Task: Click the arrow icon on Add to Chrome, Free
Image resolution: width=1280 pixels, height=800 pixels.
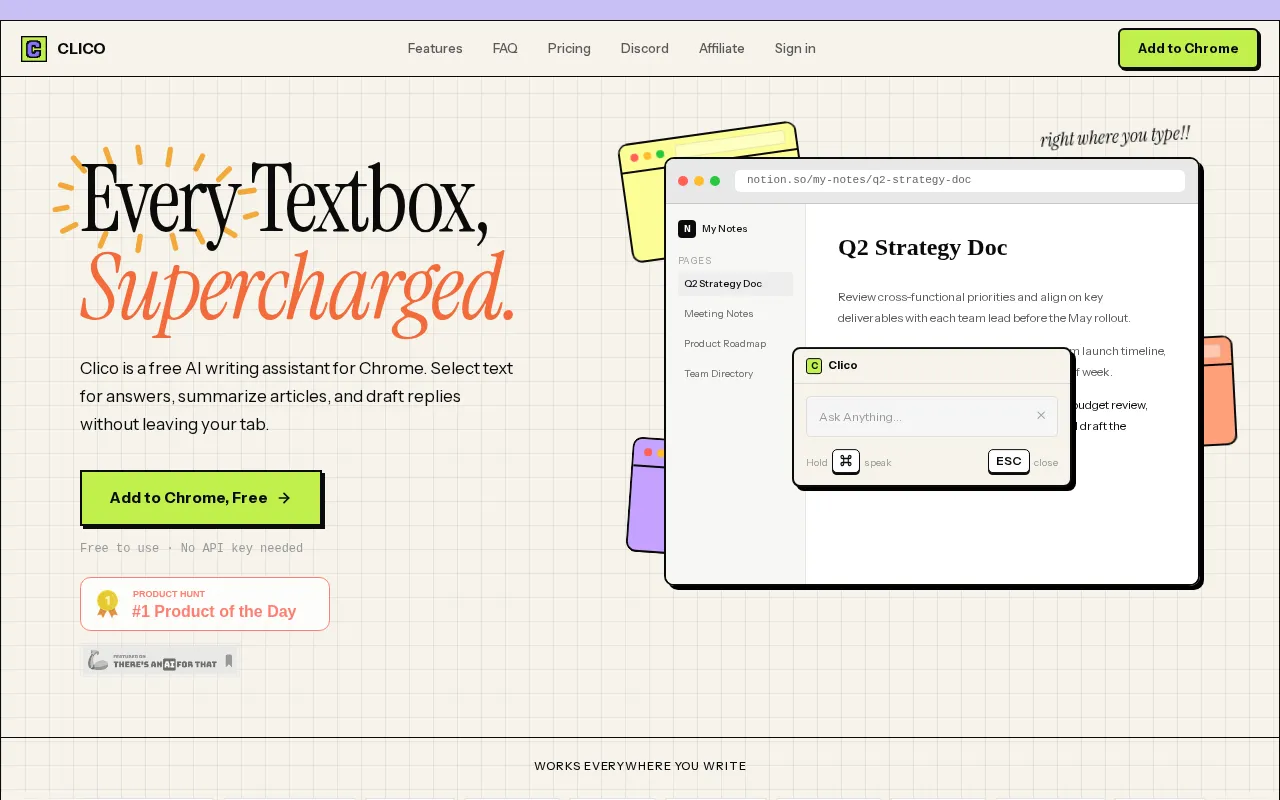Action: coord(284,498)
